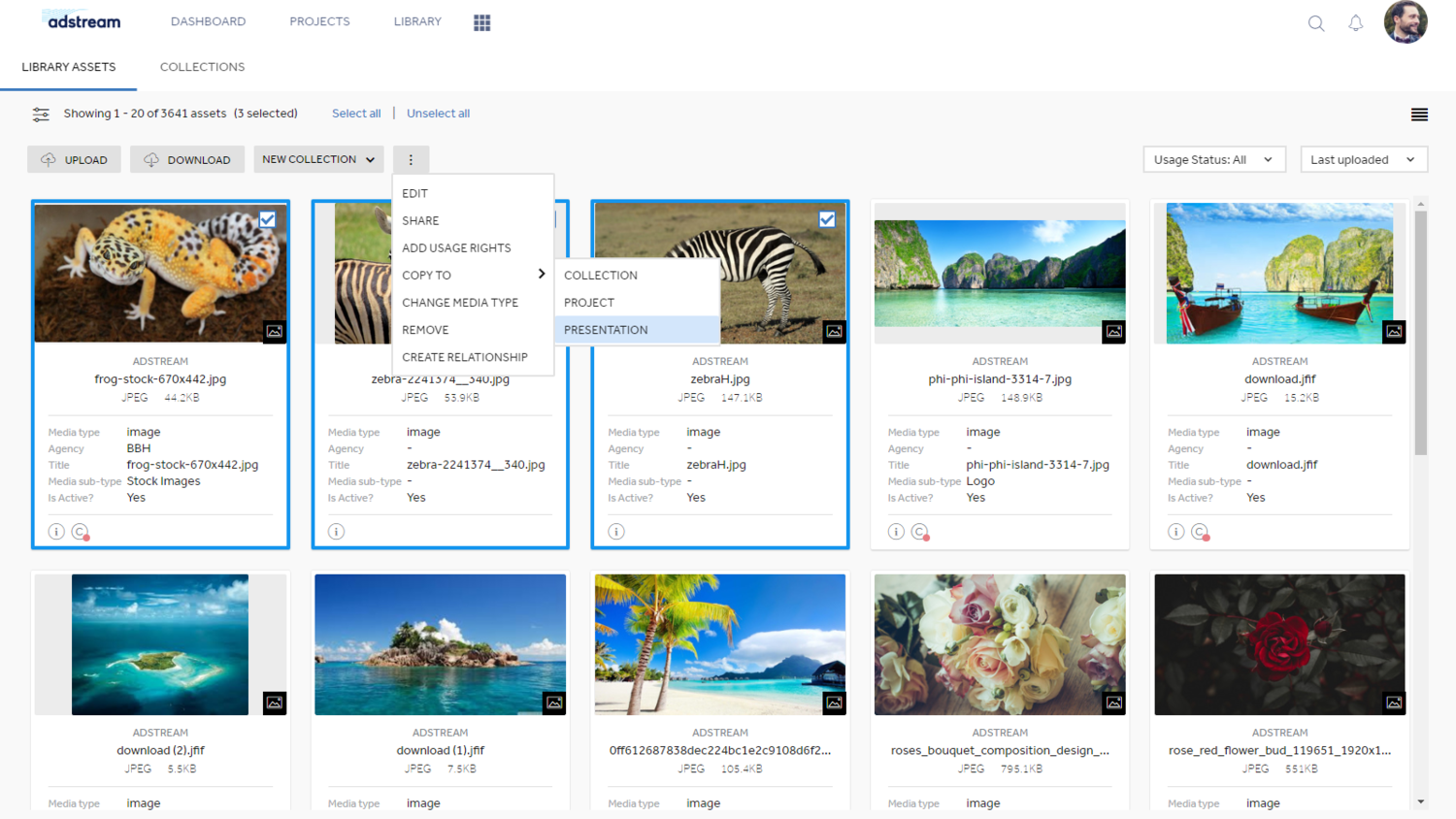Uncheck the zebraH.jpg selection checkbox
The width and height of the screenshot is (1456, 819).
coord(827,220)
